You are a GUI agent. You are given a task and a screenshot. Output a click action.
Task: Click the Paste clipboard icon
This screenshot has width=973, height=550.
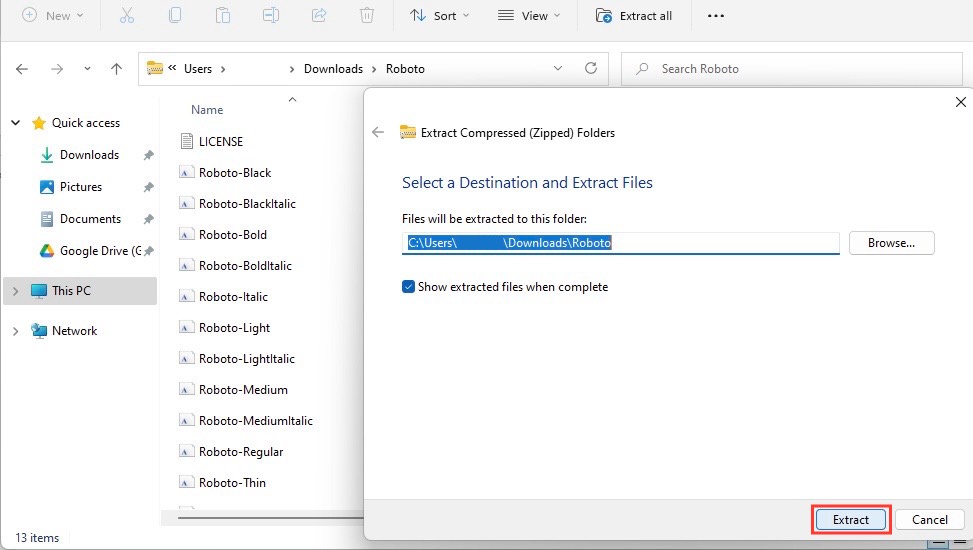tap(222, 16)
